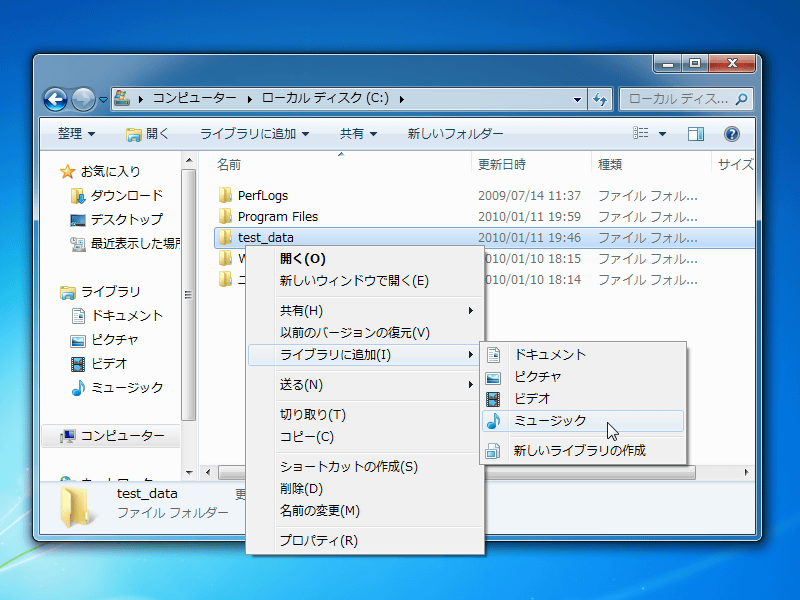Click コンピューター in the address bar path
Screen dimensions: 800x600
(195, 98)
